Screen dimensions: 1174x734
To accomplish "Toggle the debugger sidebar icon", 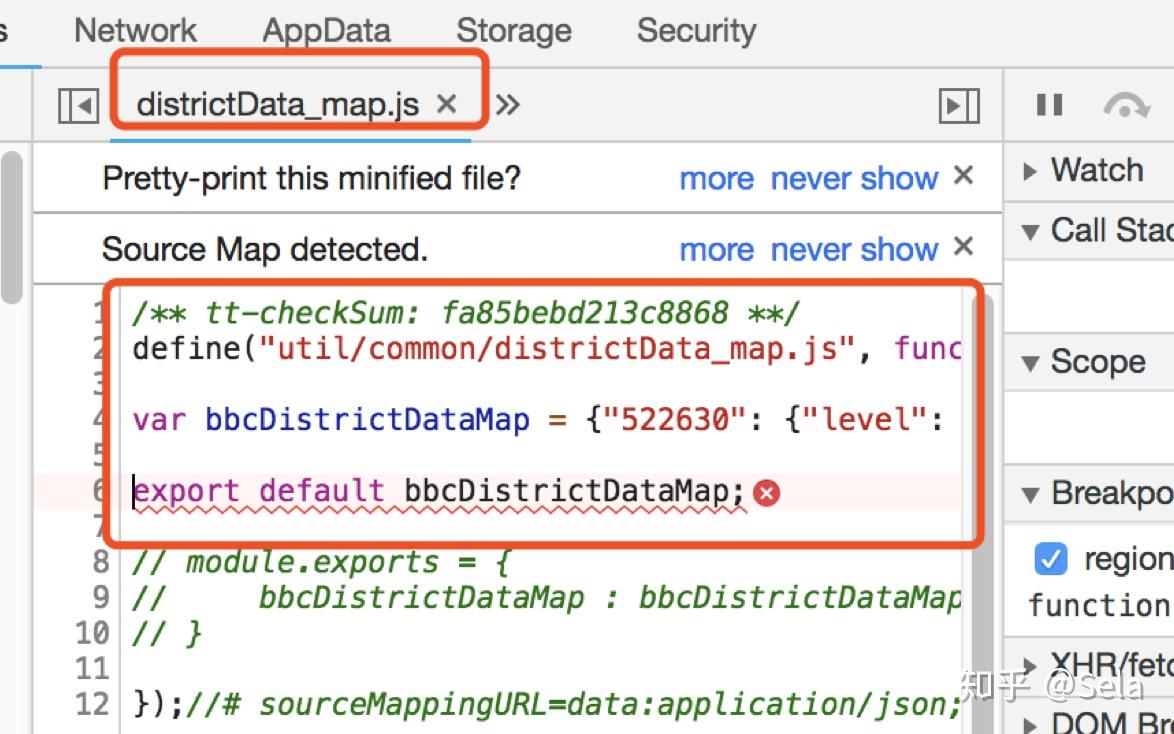I will [959, 105].
